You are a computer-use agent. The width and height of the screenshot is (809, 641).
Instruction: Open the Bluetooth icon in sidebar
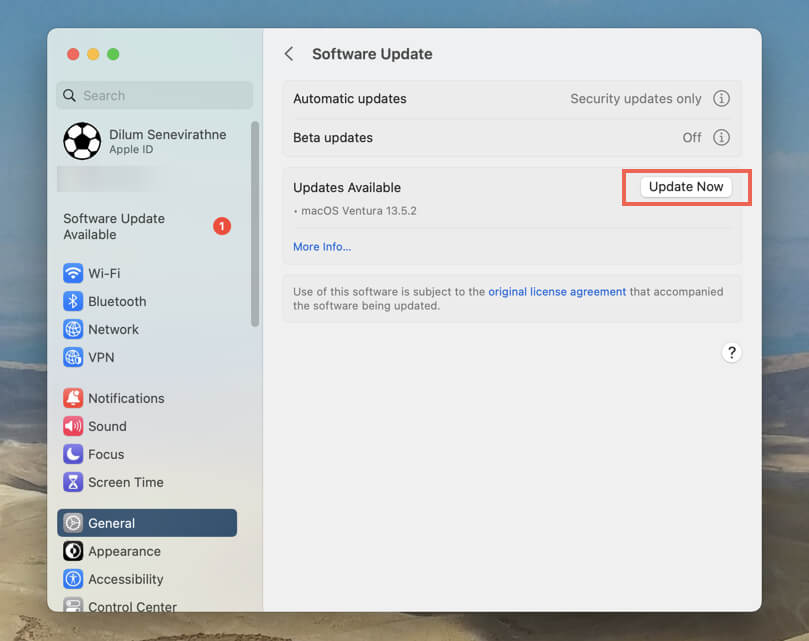click(73, 301)
